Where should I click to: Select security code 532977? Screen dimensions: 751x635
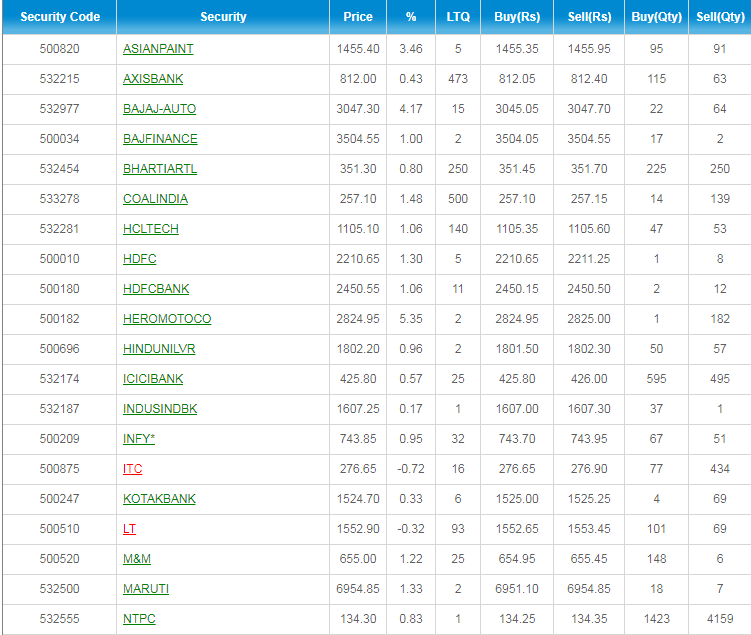point(59,109)
